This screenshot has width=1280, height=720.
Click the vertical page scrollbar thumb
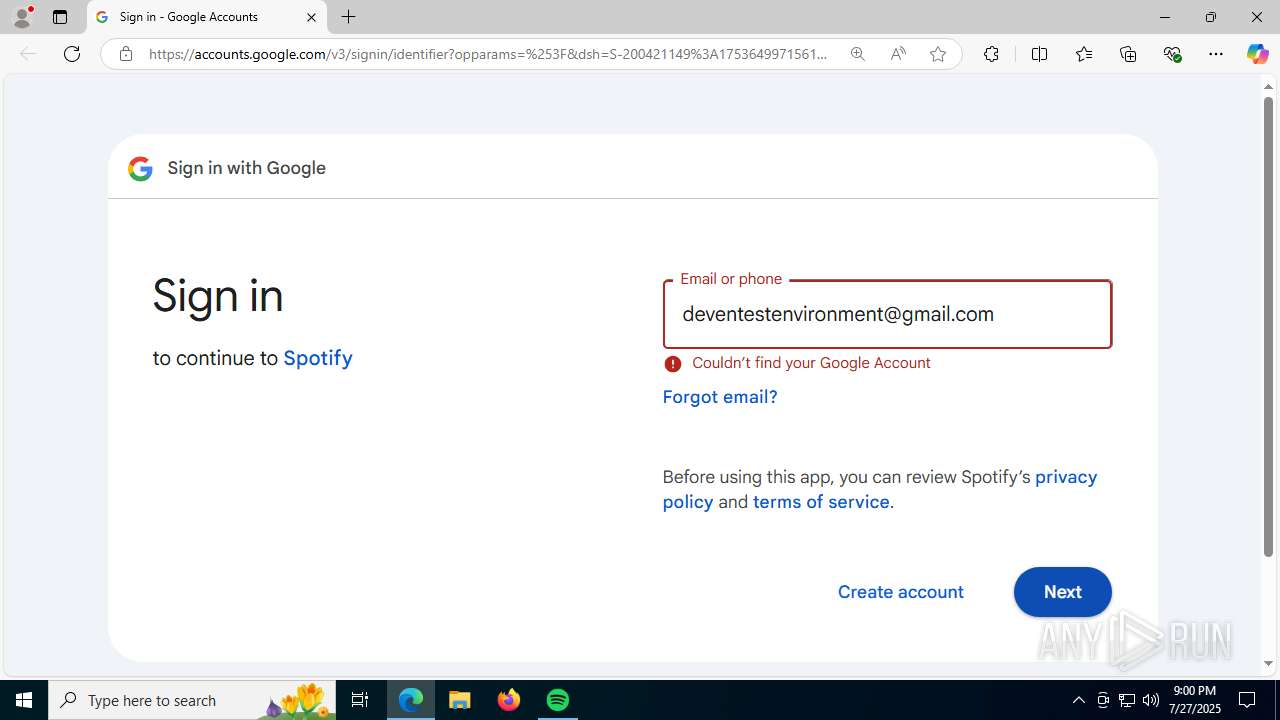click(1268, 328)
